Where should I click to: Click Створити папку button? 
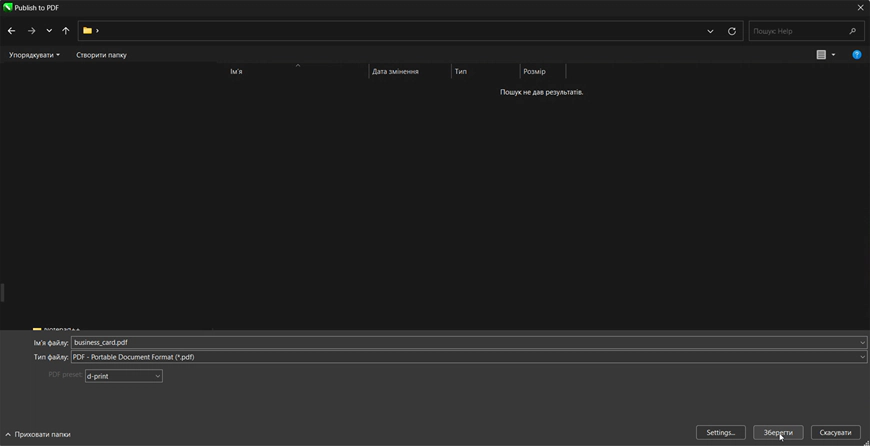102,55
